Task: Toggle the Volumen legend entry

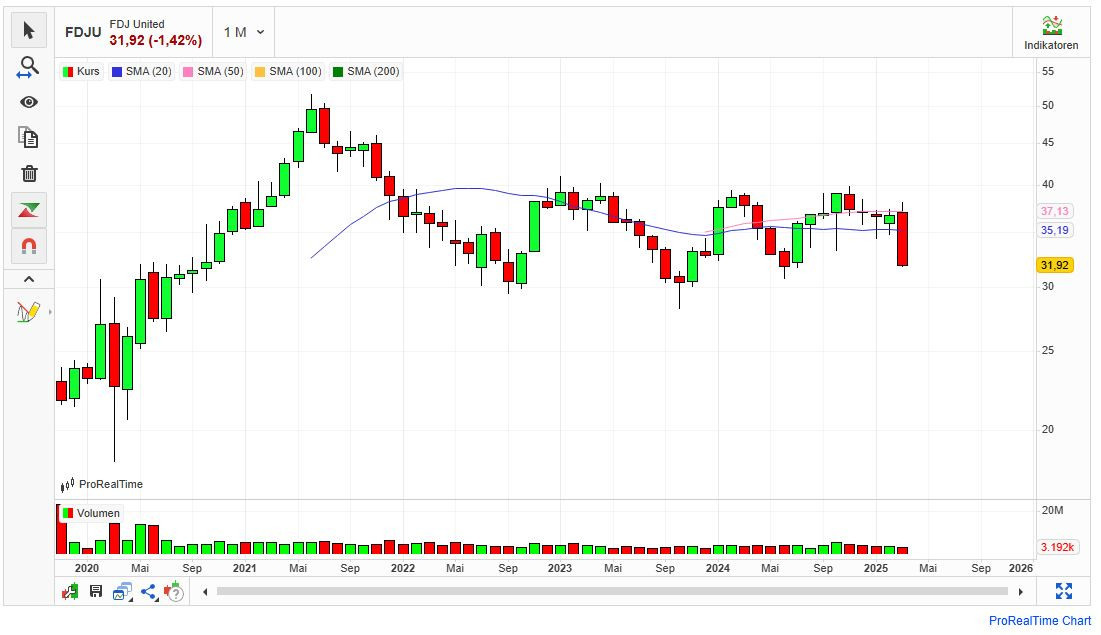Action: coord(91,513)
